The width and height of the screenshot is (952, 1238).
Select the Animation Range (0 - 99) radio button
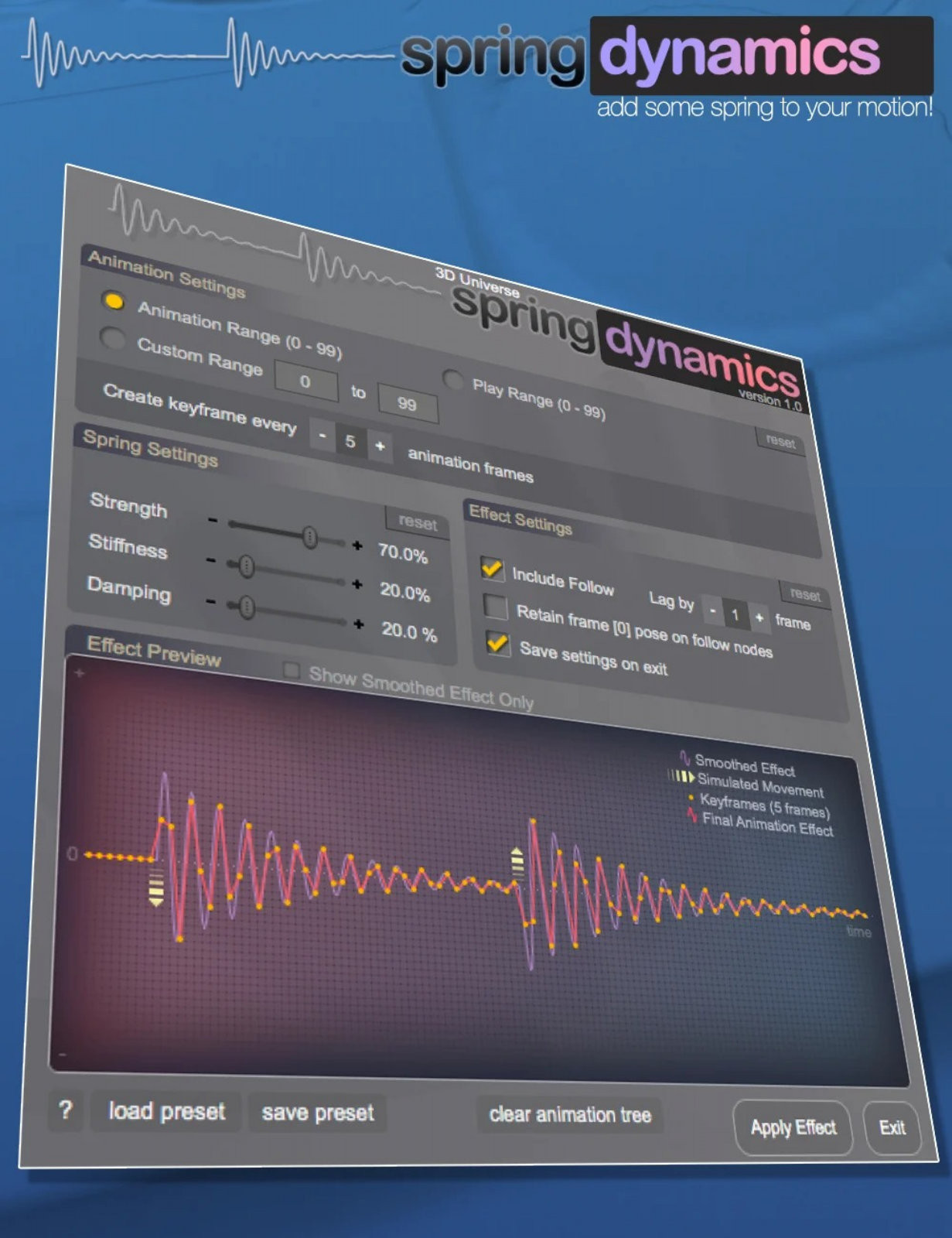[x=114, y=301]
